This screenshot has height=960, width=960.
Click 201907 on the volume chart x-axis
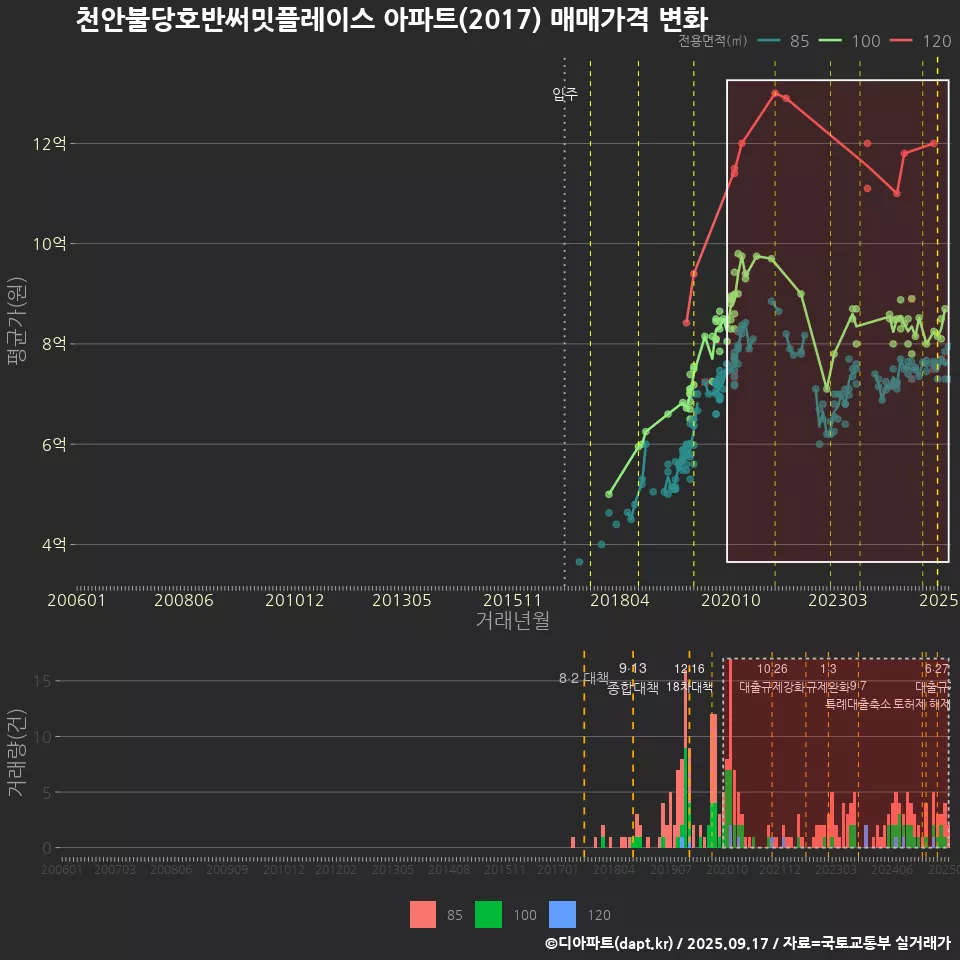pyautogui.click(x=670, y=869)
